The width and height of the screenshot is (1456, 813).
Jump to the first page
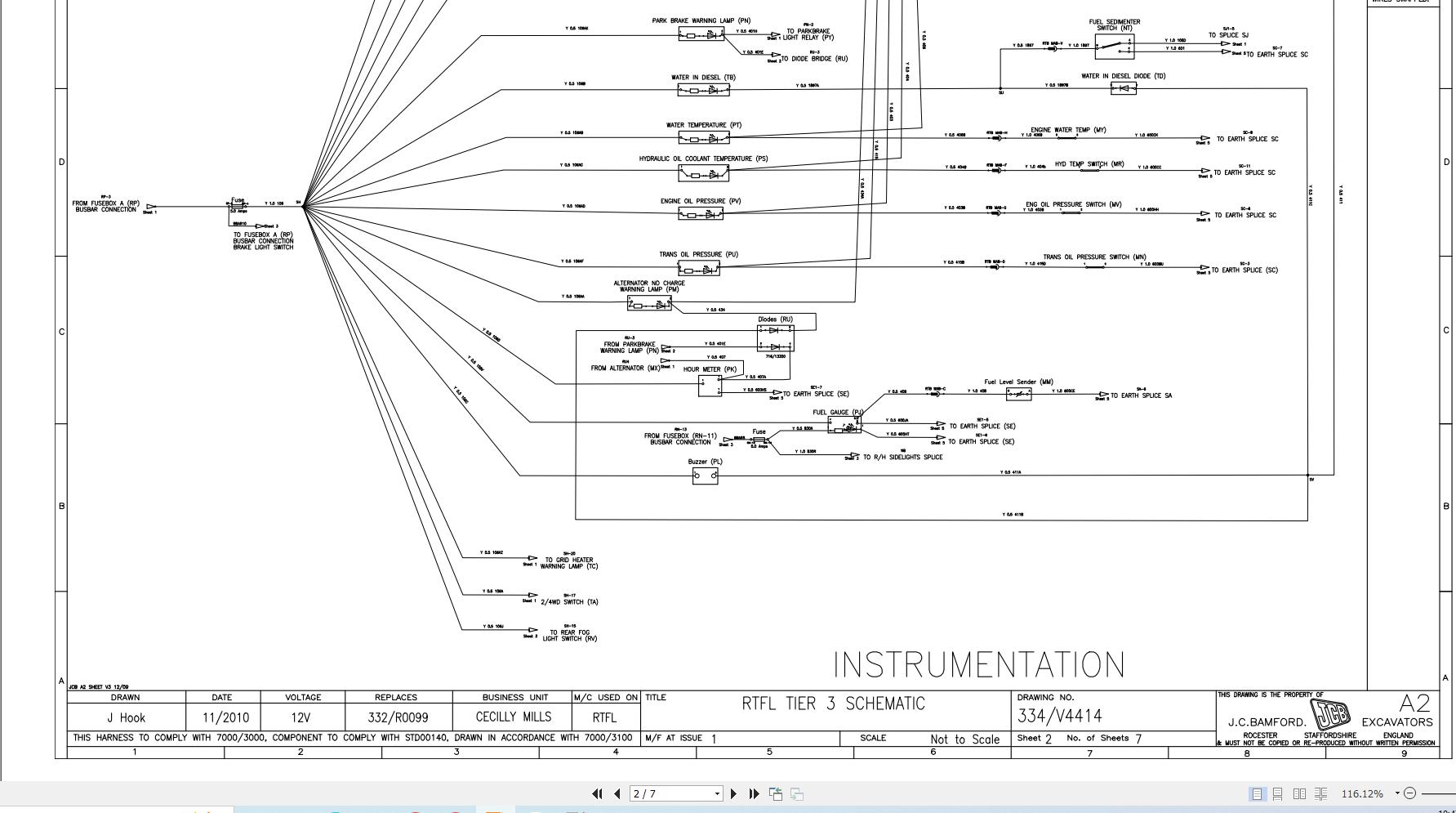click(597, 793)
